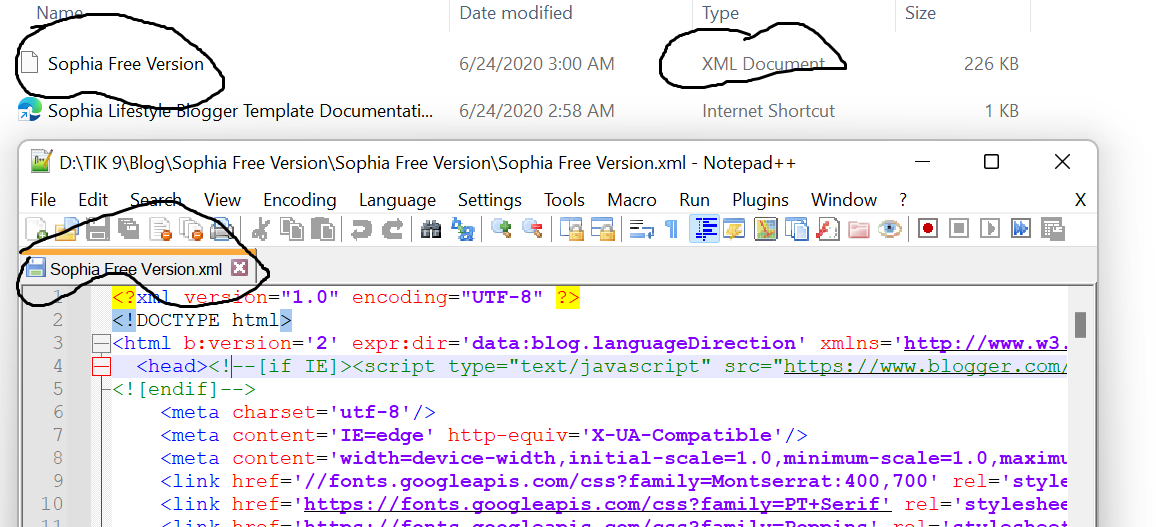The width and height of the screenshot is (1156, 527).
Task: Start recording a macro
Action: coord(927,228)
